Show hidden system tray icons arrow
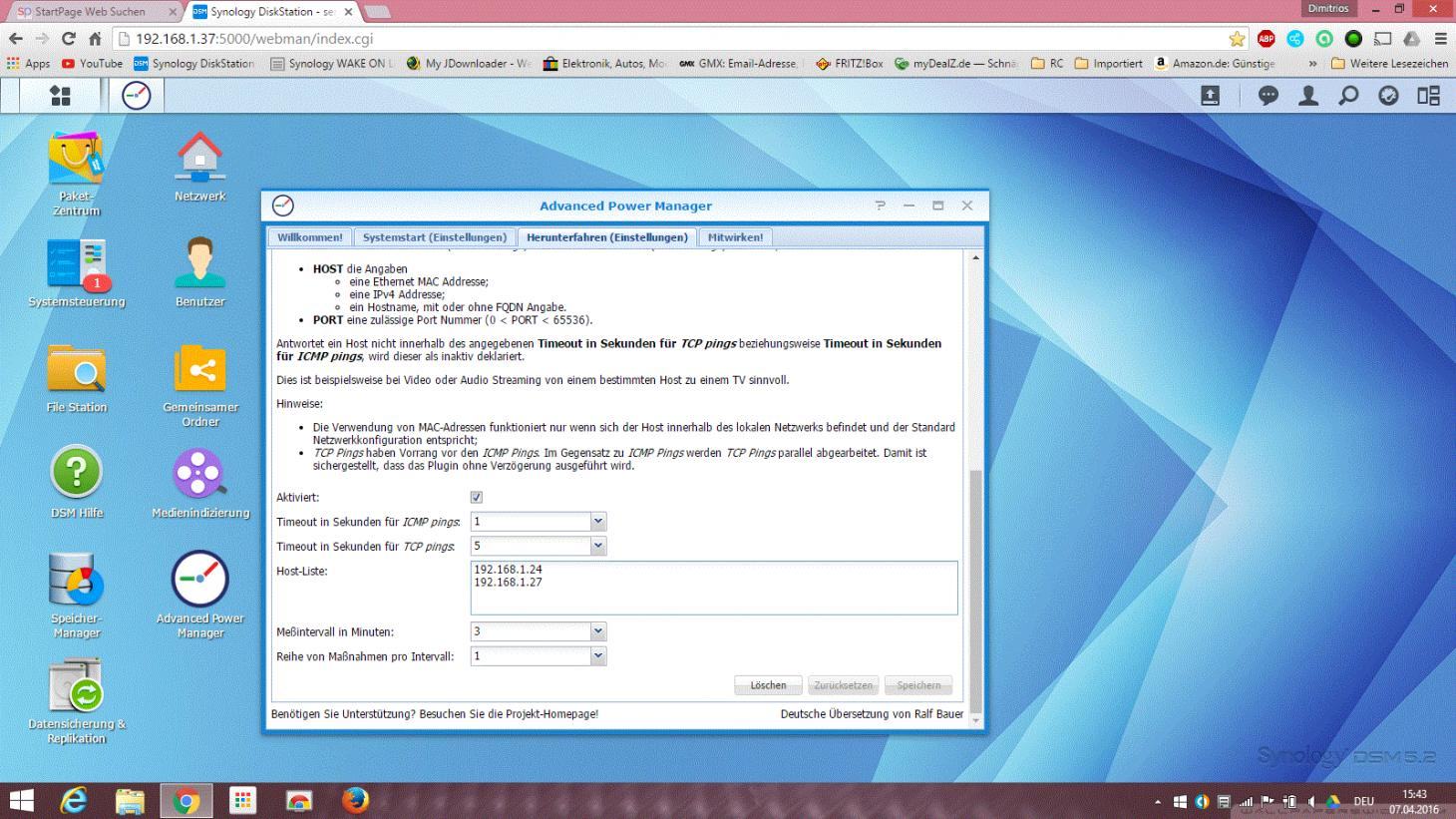 pyautogui.click(x=1157, y=802)
